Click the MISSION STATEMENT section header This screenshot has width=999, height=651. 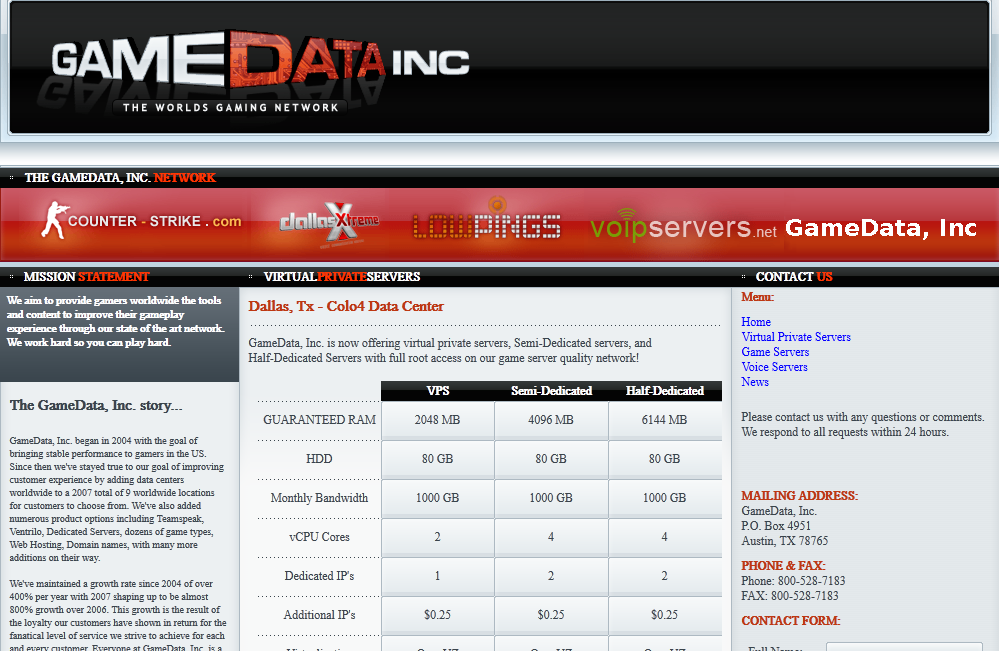point(86,276)
